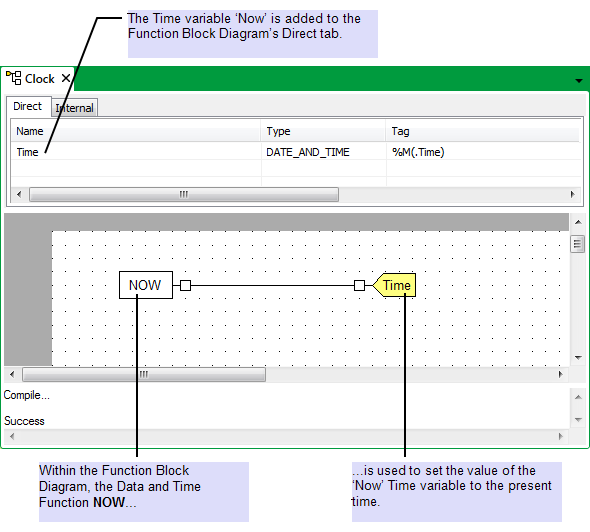Viewport: 590px width, 532px height.
Task: Select the NOW function block
Action: [x=146, y=285]
